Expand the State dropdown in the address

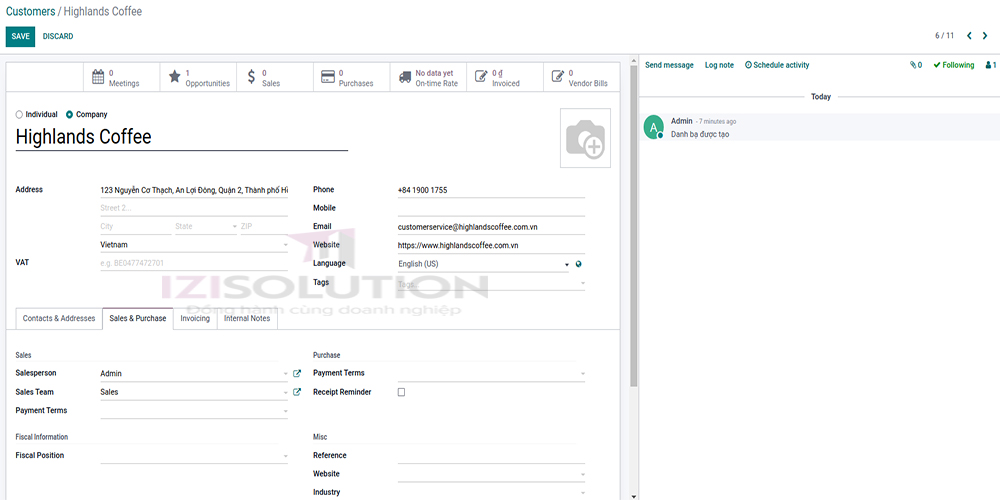[x=205, y=226]
